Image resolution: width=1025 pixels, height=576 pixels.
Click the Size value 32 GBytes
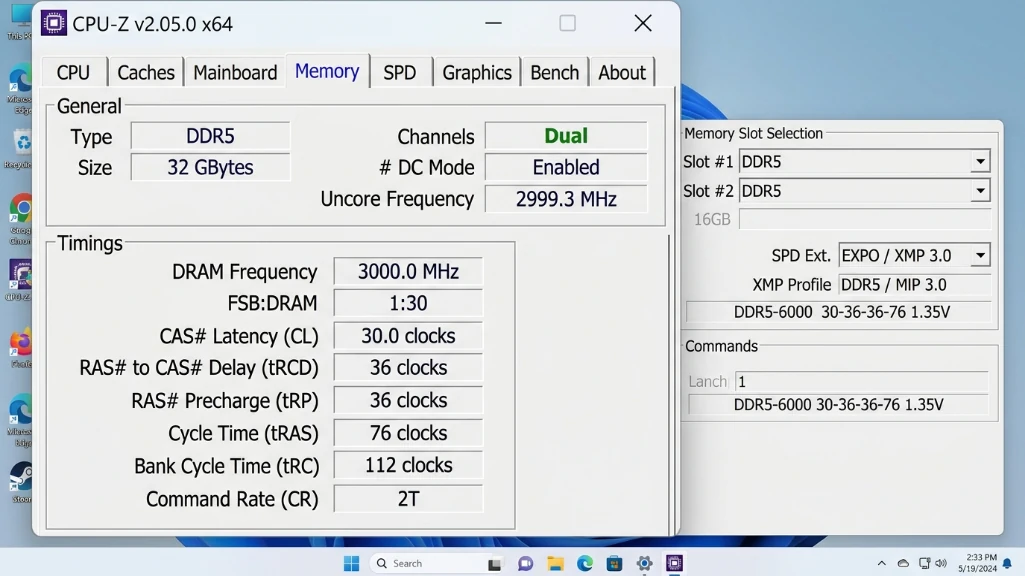pos(210,167)
